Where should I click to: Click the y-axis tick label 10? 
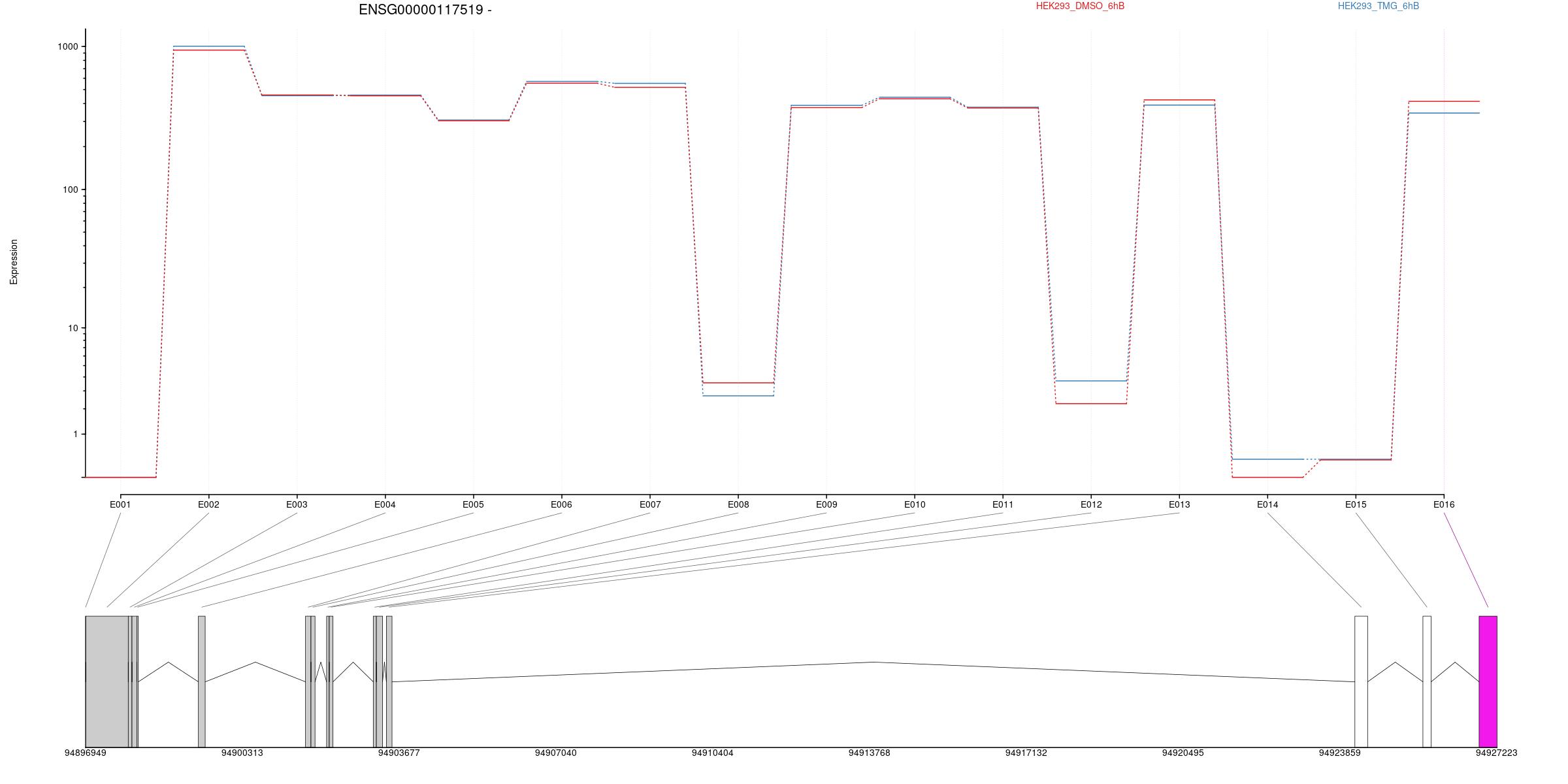[x=73, y=328]
